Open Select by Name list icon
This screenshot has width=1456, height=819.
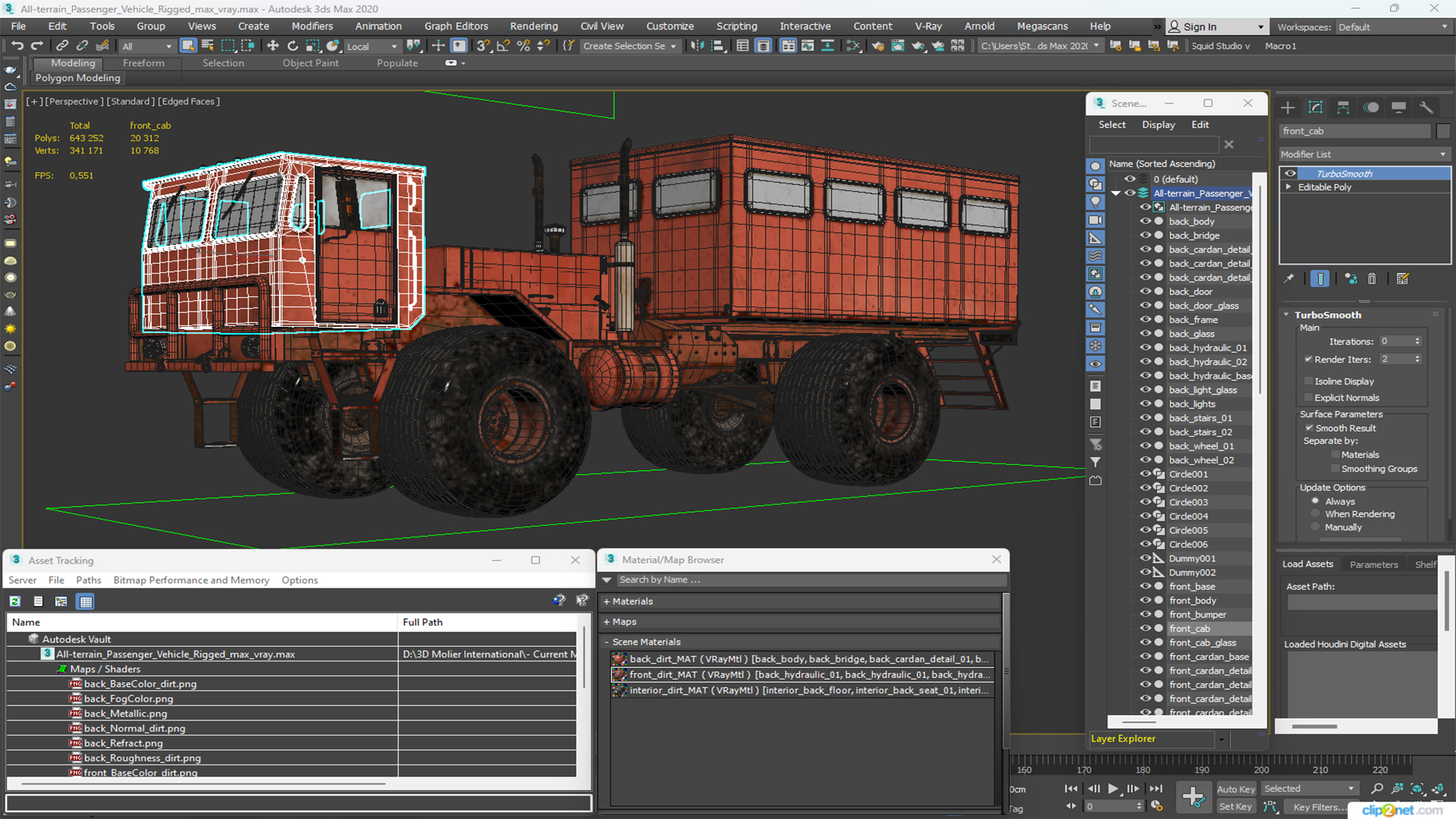tap(208, 45)
